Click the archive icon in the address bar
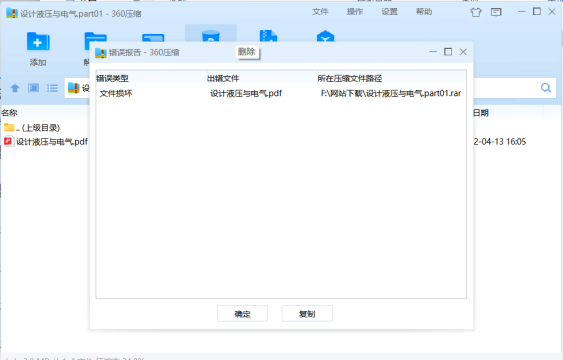 (x=73, y=88)
